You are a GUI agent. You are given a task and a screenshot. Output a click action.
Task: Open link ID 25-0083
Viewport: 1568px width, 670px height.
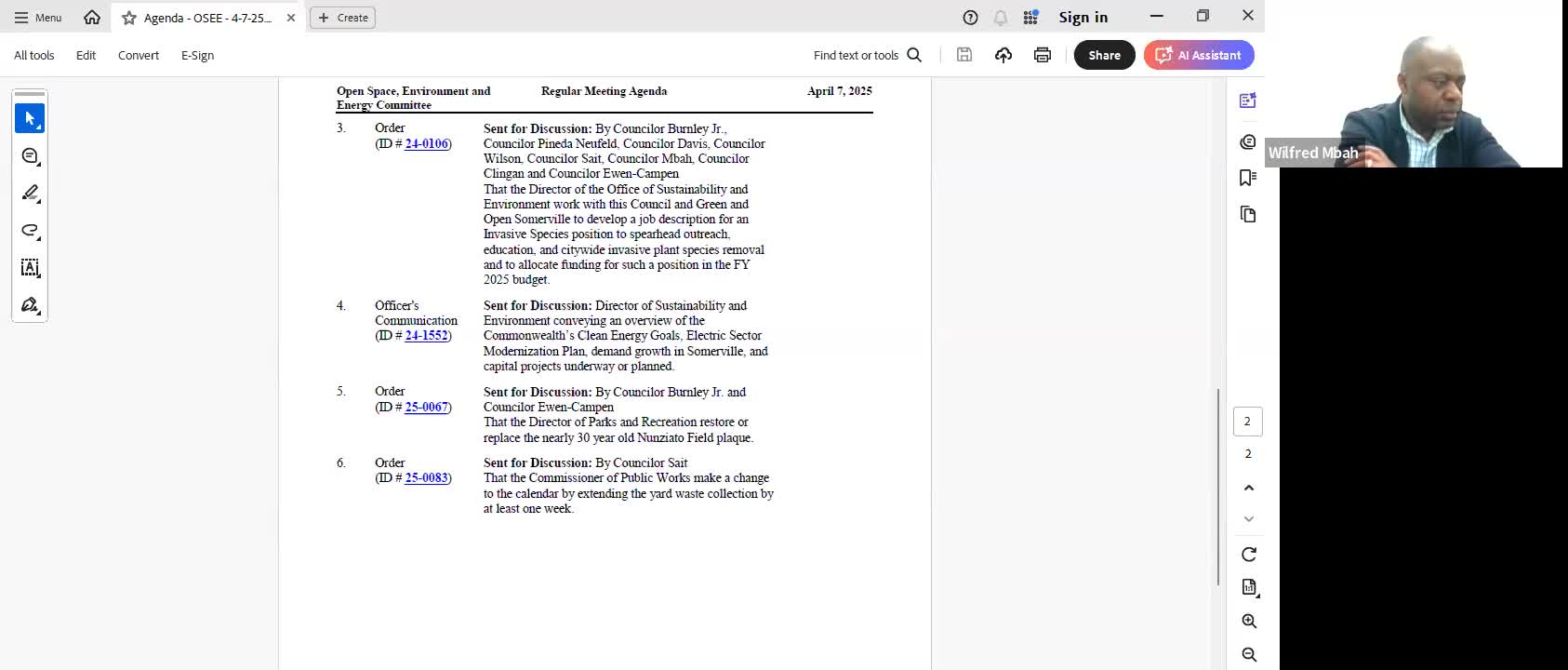pos(426,477)
